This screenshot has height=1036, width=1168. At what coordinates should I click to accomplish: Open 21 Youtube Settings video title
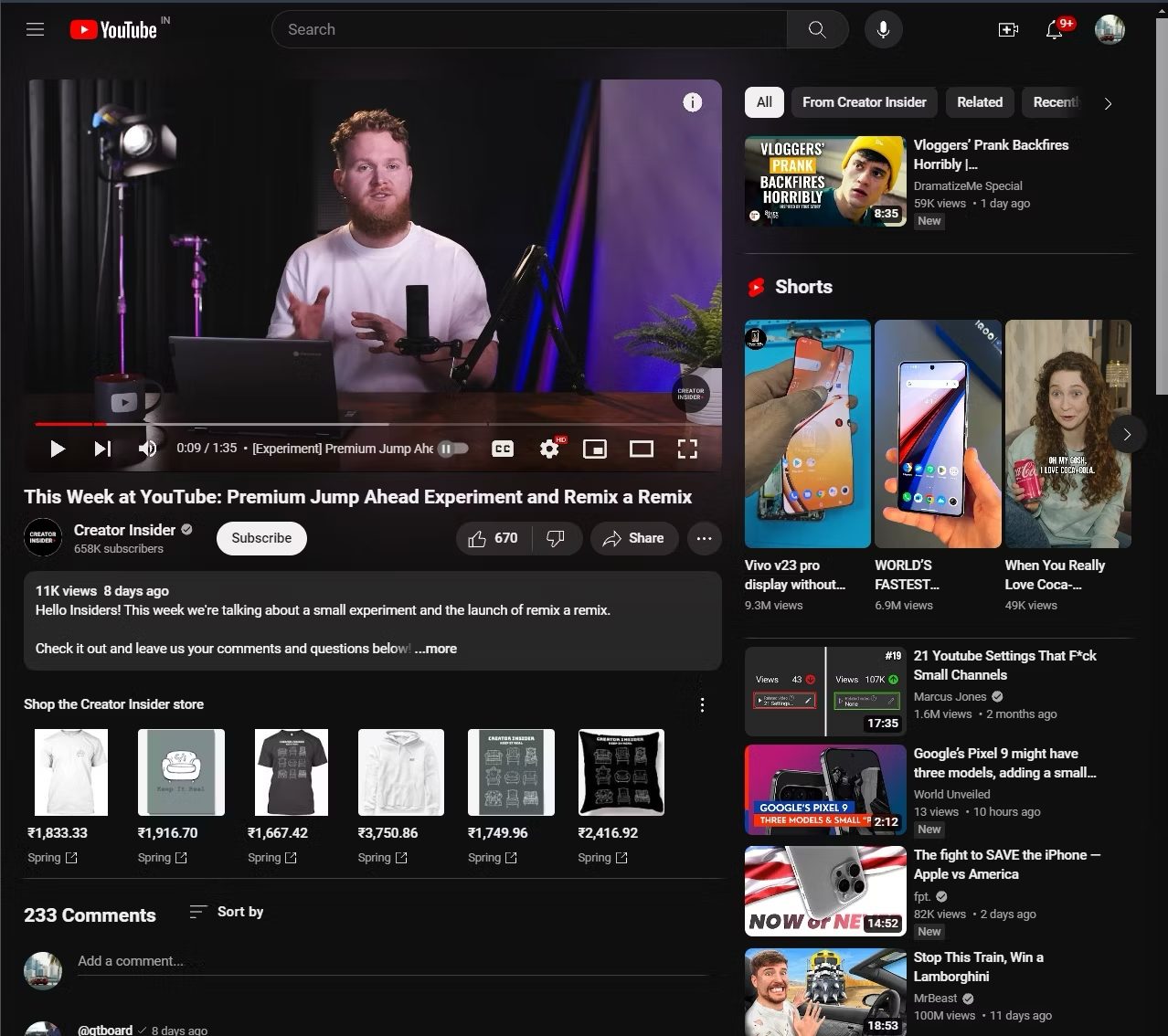(1004, 665)
